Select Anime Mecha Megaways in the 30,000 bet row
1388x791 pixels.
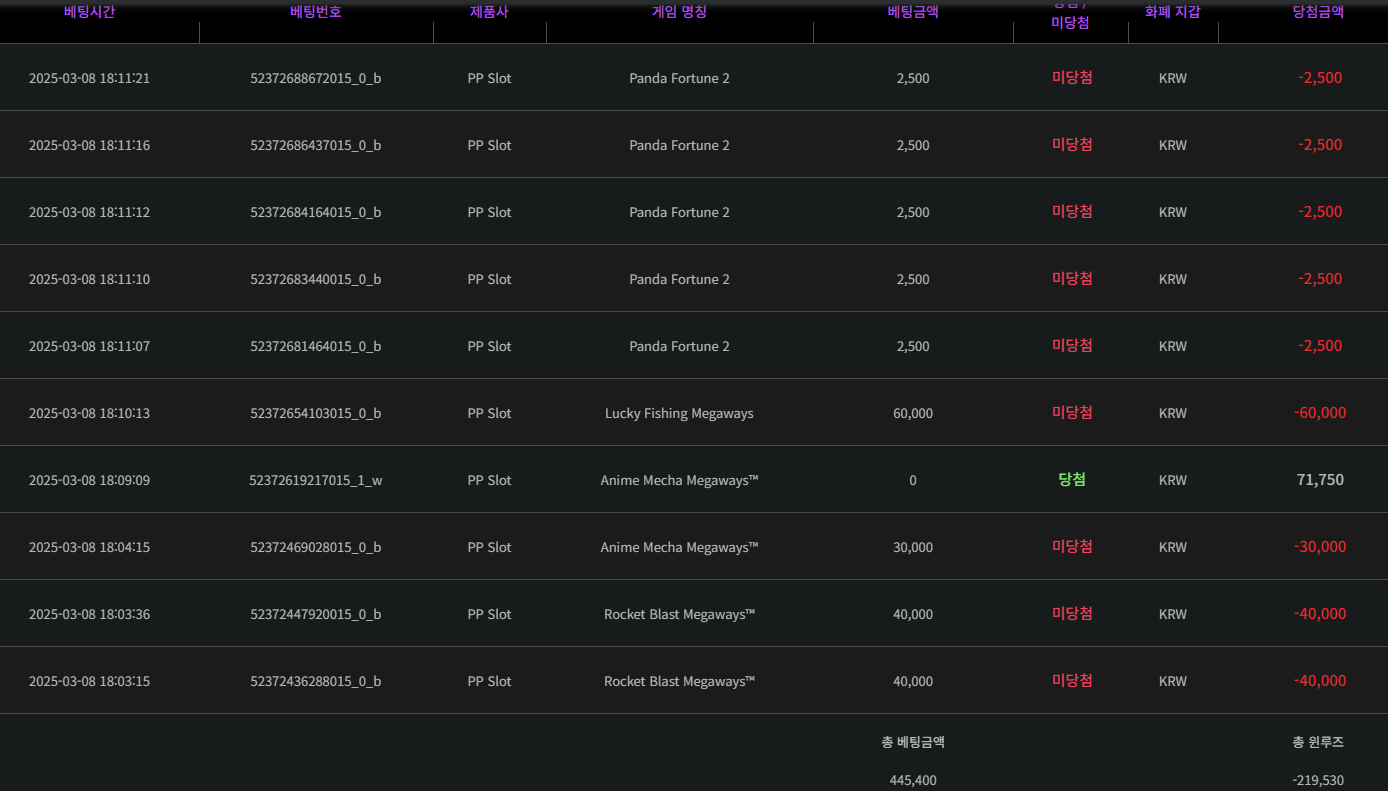679,547
